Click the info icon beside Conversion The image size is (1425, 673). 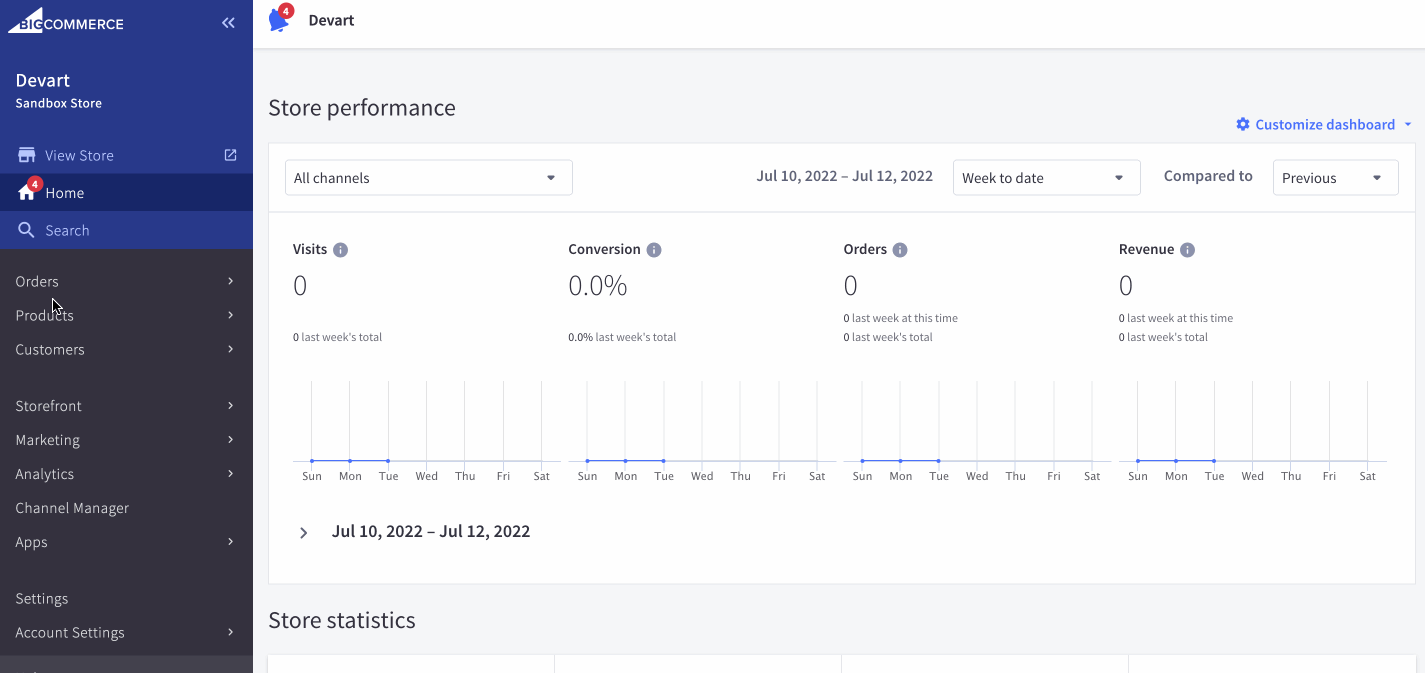(x=654, y=250)
